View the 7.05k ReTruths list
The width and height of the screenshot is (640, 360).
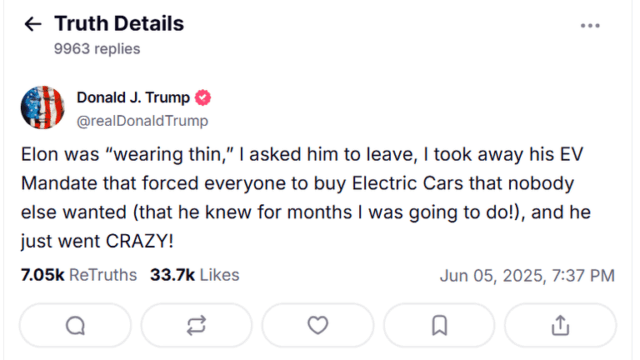pyautogui.click(x=79, y=275)
